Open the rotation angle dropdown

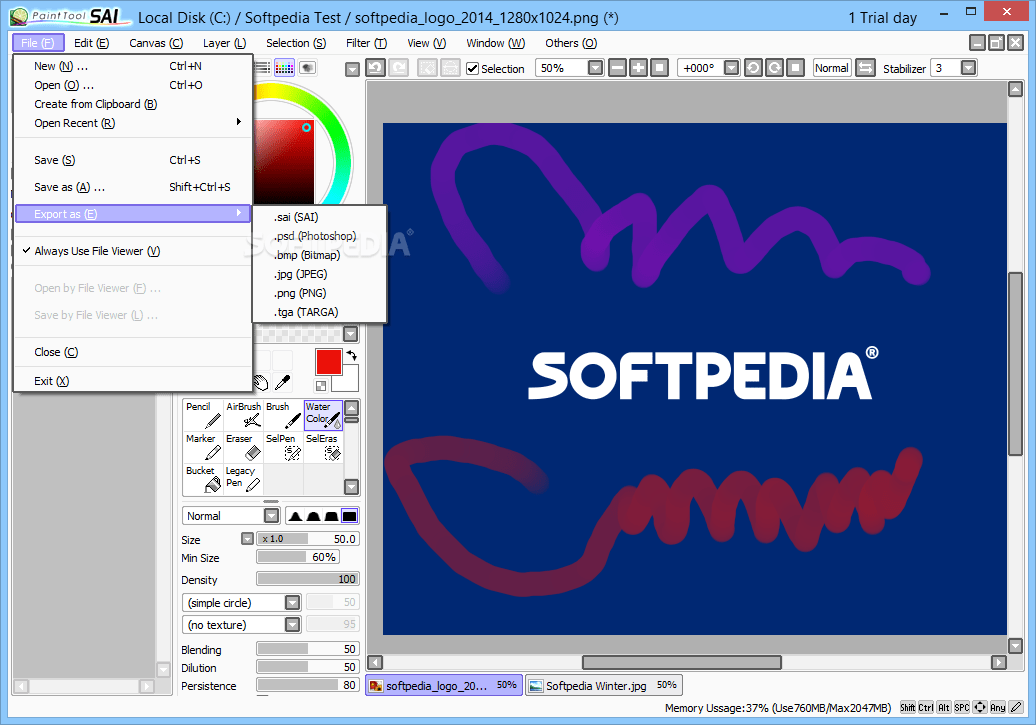731,67
